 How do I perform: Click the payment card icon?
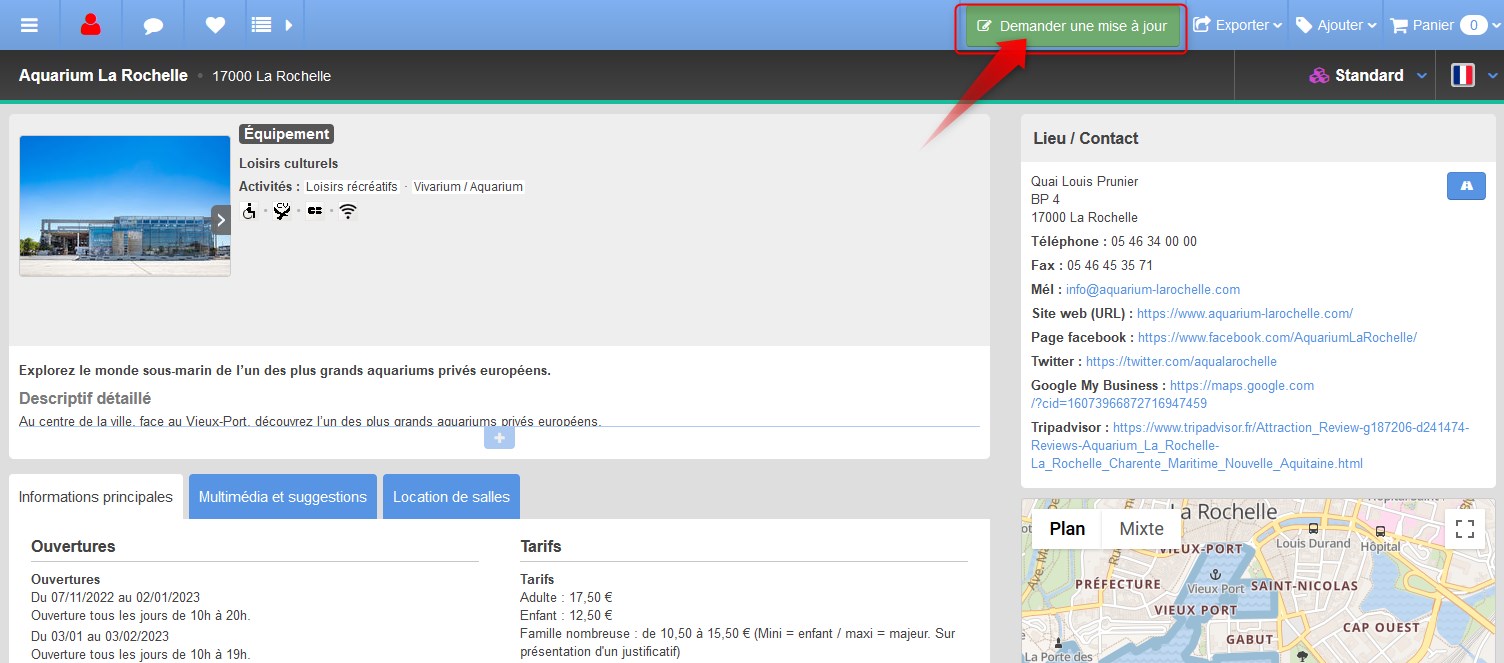(315, 211)
